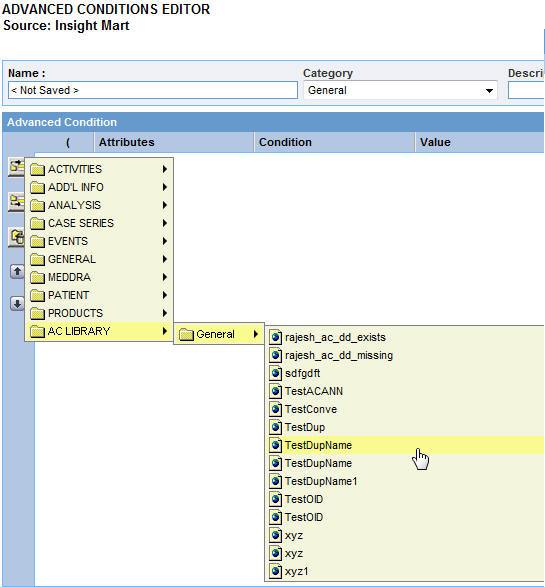Expand ACTIVITIES submenu arrow
This screenshot has width=545, height=587.
tap(165, 169)
